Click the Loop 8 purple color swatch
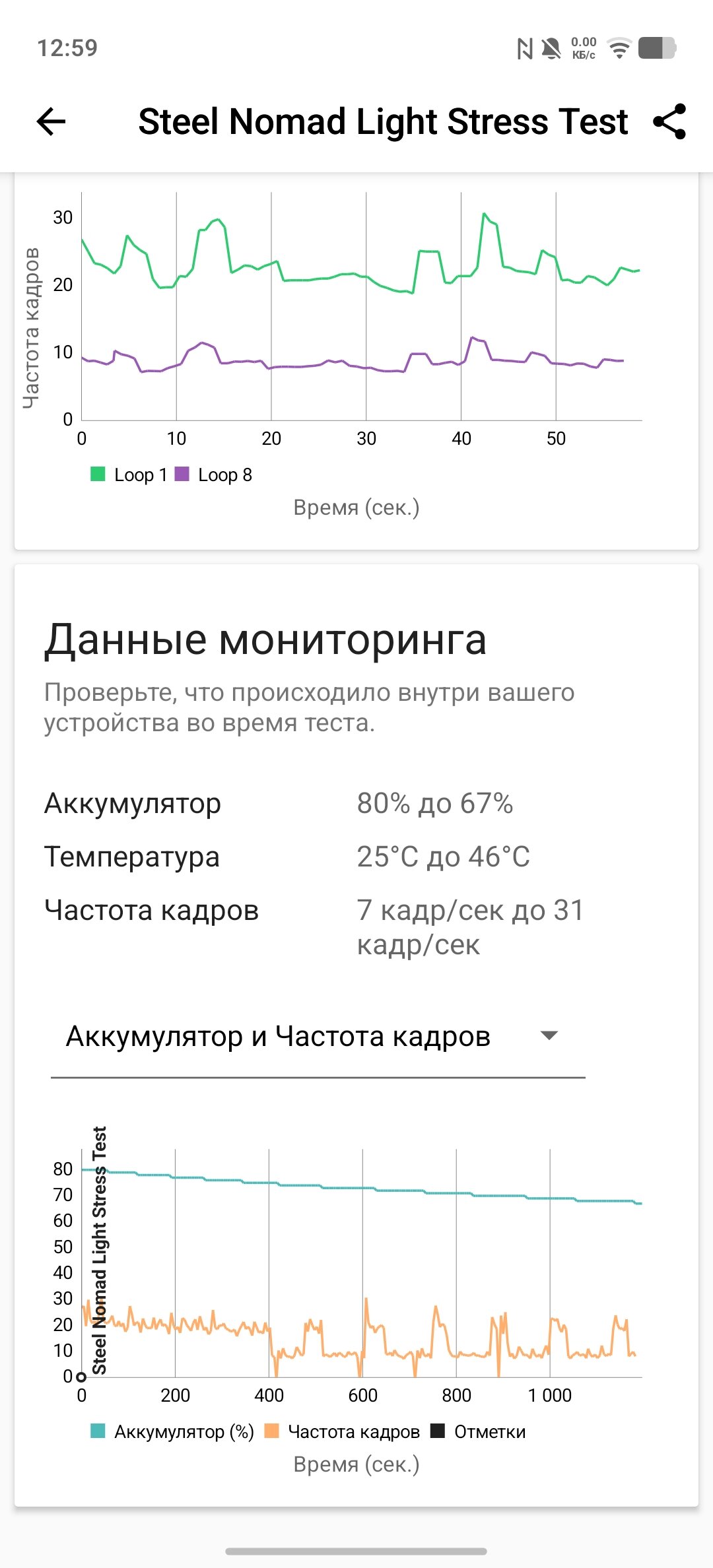 click(x=182, y=474)
